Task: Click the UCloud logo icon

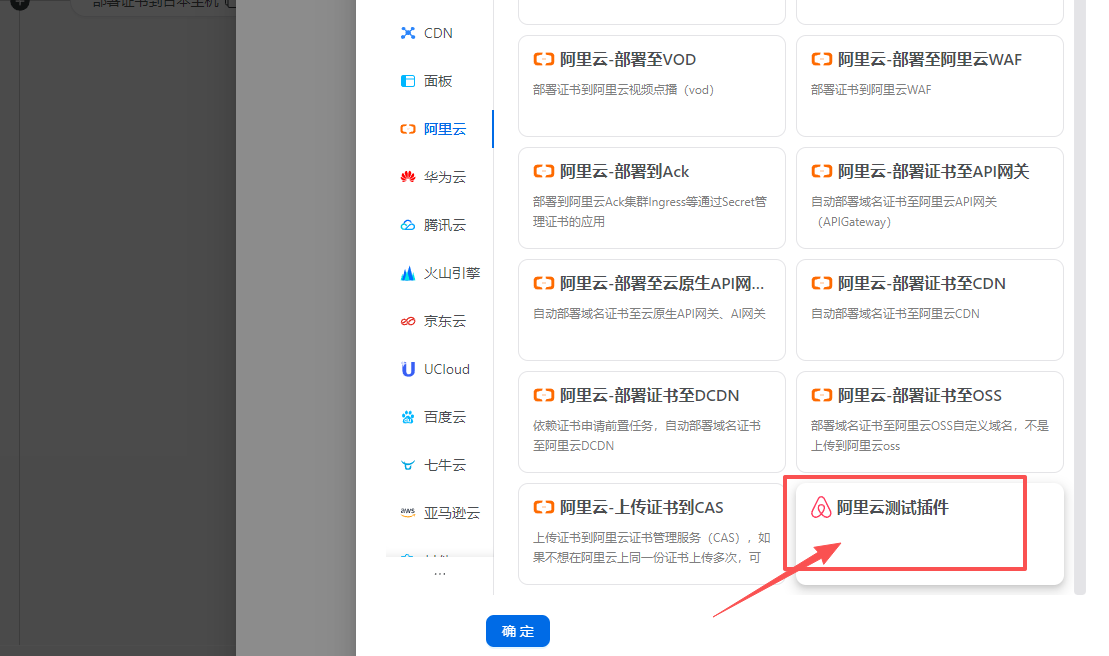Action: pos(408,369)
